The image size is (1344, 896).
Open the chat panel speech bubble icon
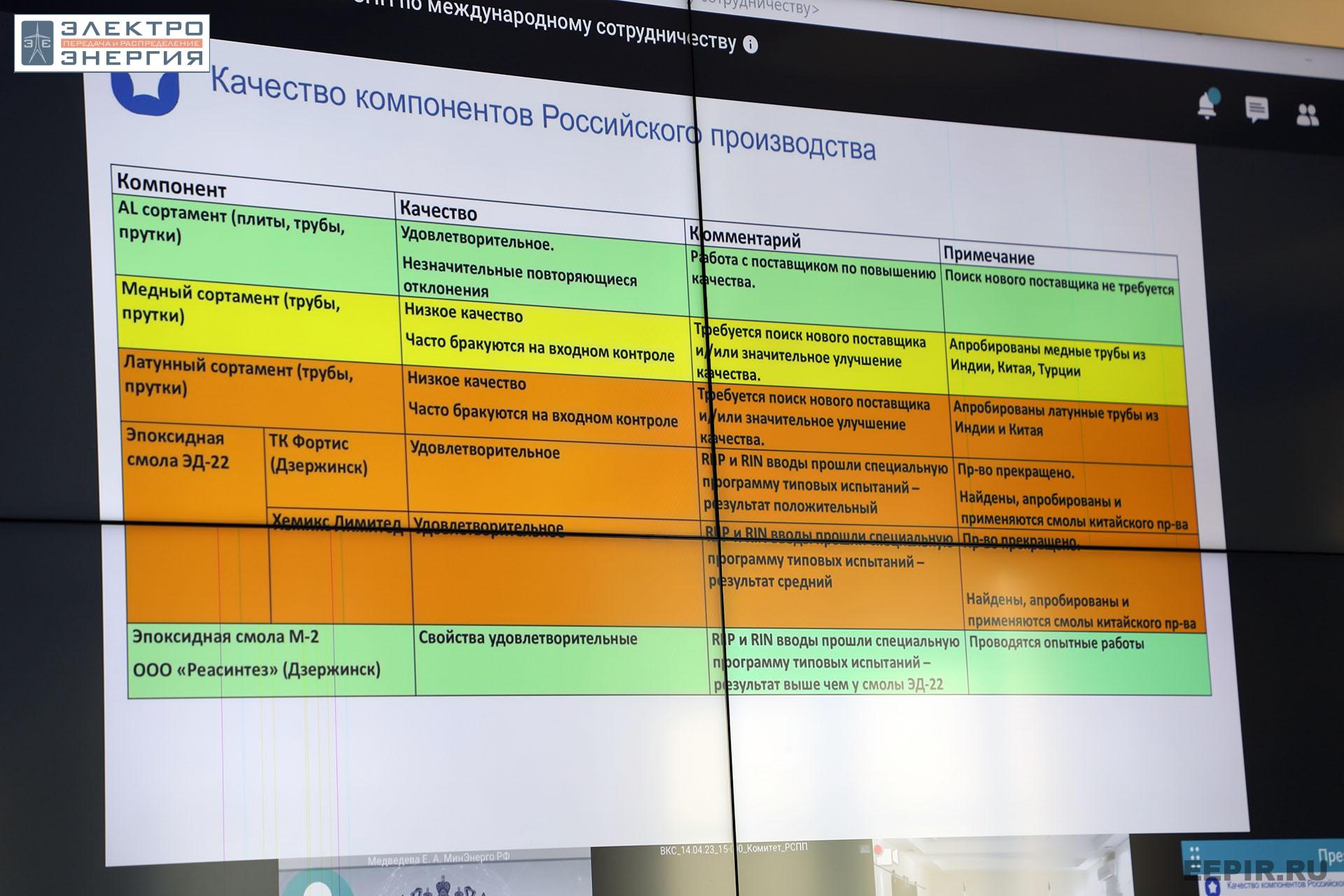1256,110
